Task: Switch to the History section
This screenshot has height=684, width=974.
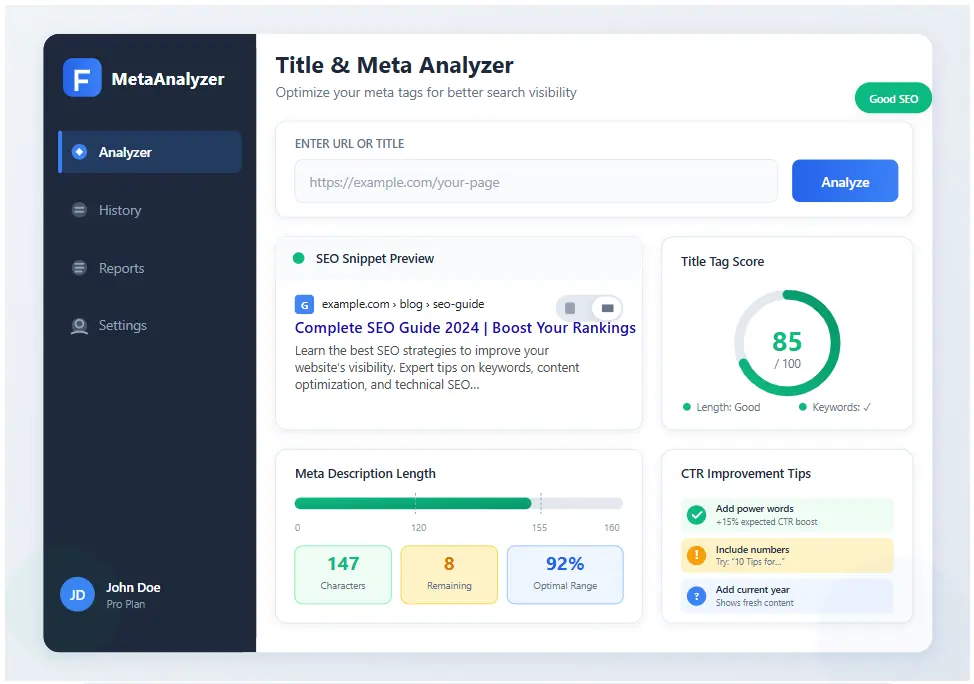Action: point(120,210)
